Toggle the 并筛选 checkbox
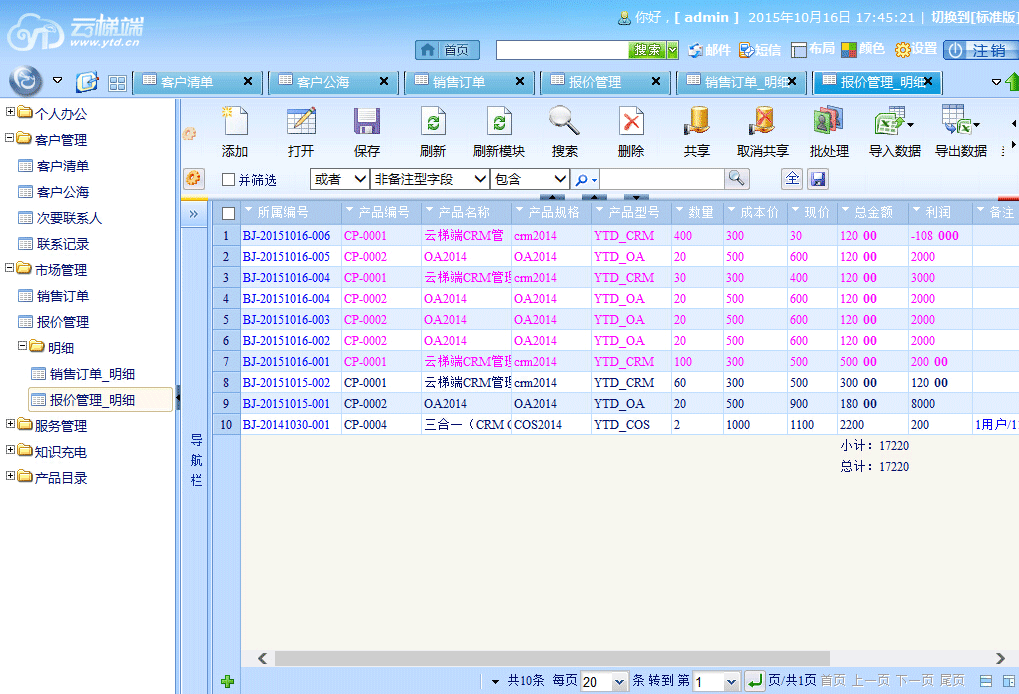This screenshot has width=1019, height=694. click(228, 179)
